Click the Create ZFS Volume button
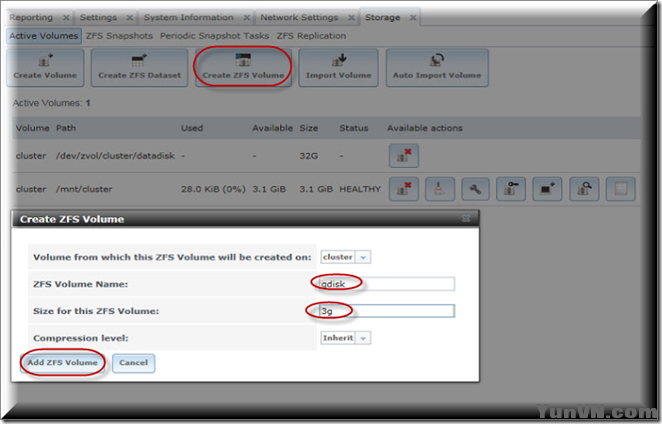Viewport: 662px width, 424px height. pyautogui.click(x=243, y=68)
